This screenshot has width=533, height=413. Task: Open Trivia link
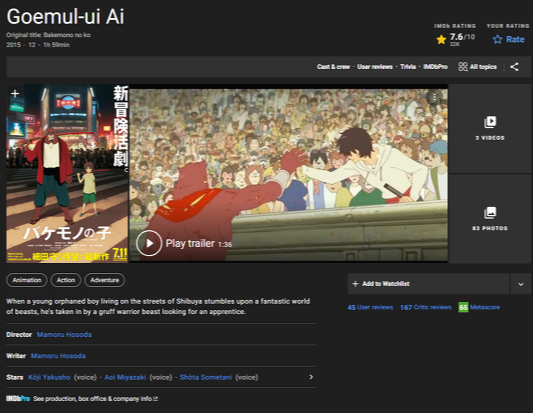408,67
